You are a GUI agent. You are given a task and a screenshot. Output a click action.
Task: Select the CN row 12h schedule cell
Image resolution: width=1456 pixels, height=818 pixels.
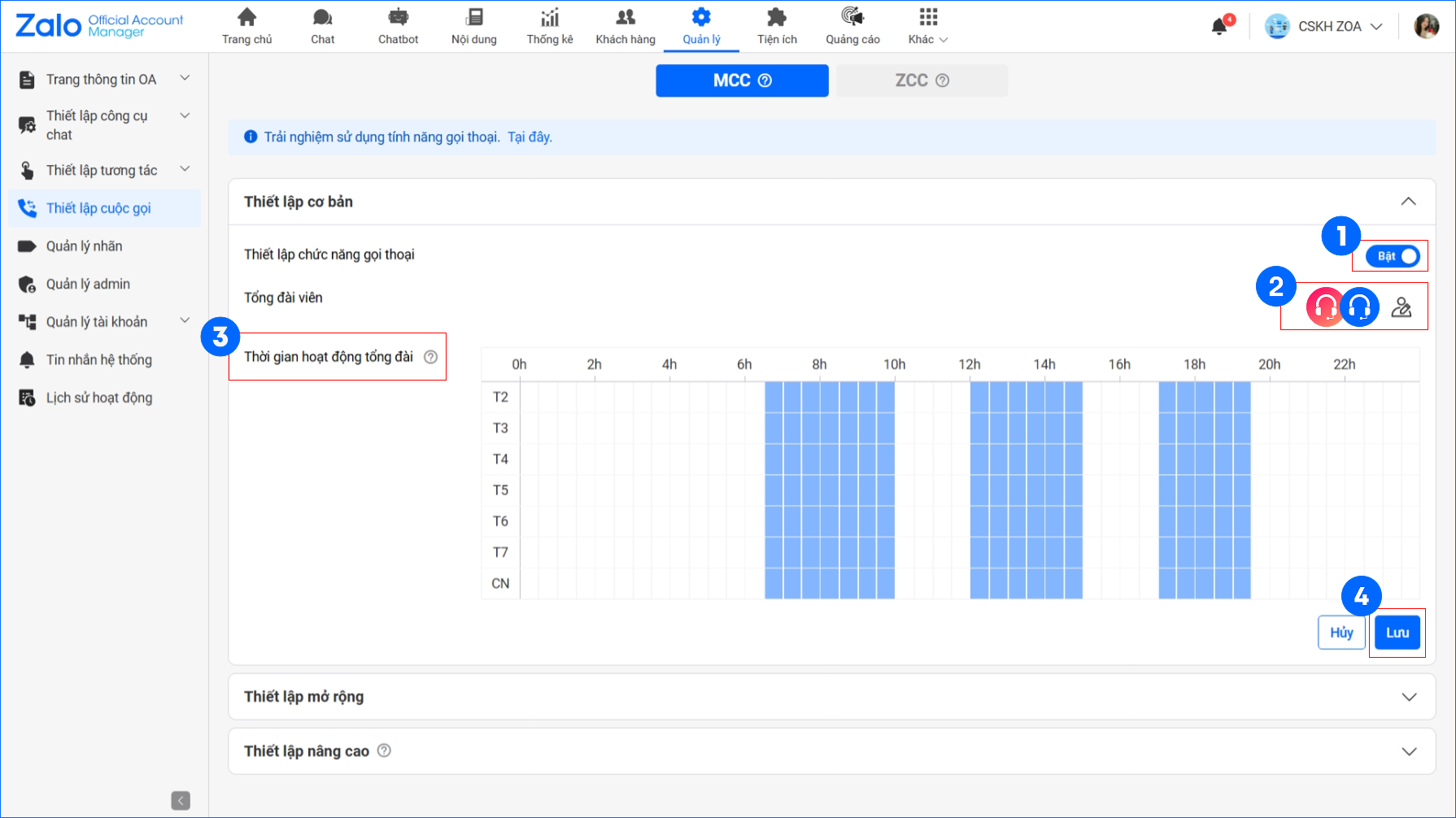point(979,584)
